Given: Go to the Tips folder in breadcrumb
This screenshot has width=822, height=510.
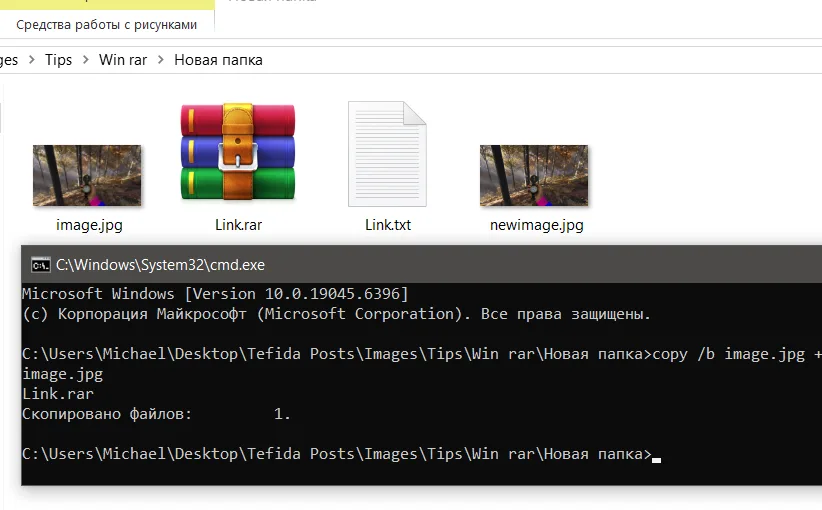Looking at the screenshot, I should [59, 60].
